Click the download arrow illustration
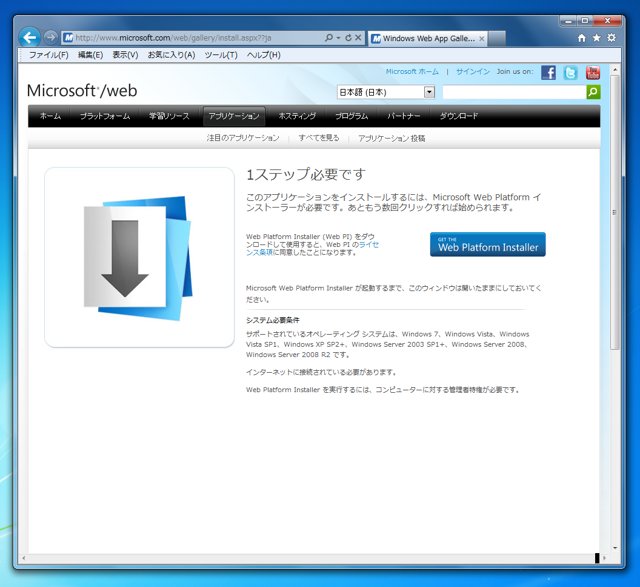Viewport: 640px width, 587px height. pos(138,258)
